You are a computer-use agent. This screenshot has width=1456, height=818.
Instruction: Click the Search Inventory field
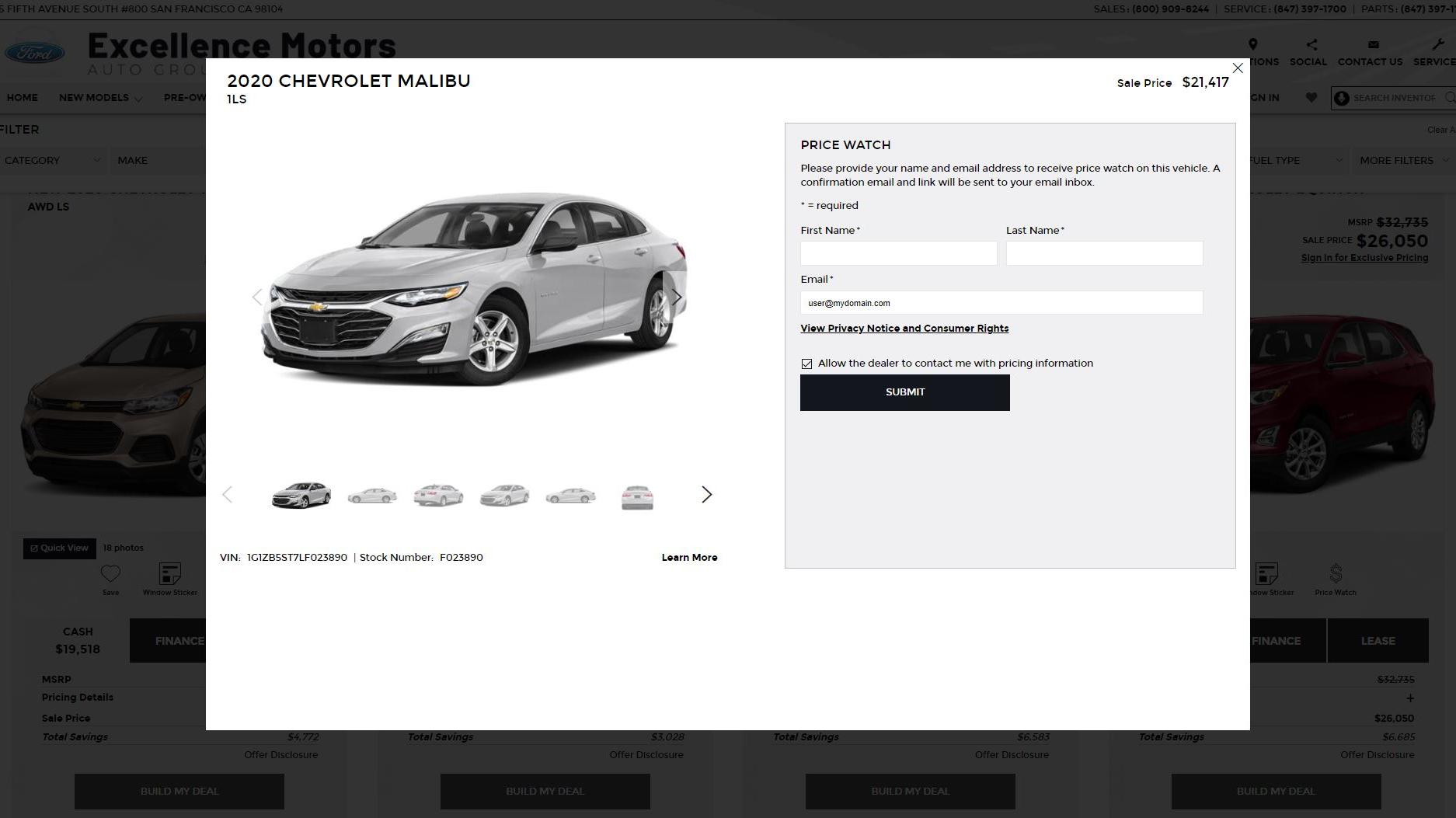[x=1395, y=98]
